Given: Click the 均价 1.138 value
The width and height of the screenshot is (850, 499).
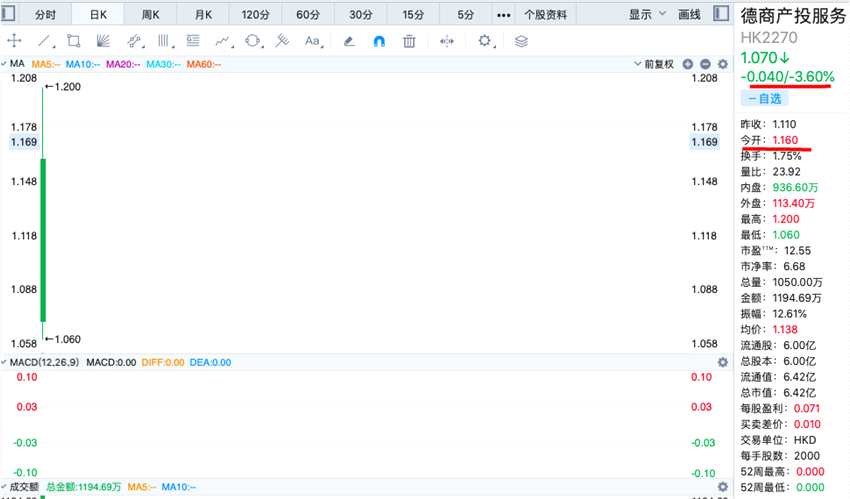Looking at the screenshot, I should (785, 329).
